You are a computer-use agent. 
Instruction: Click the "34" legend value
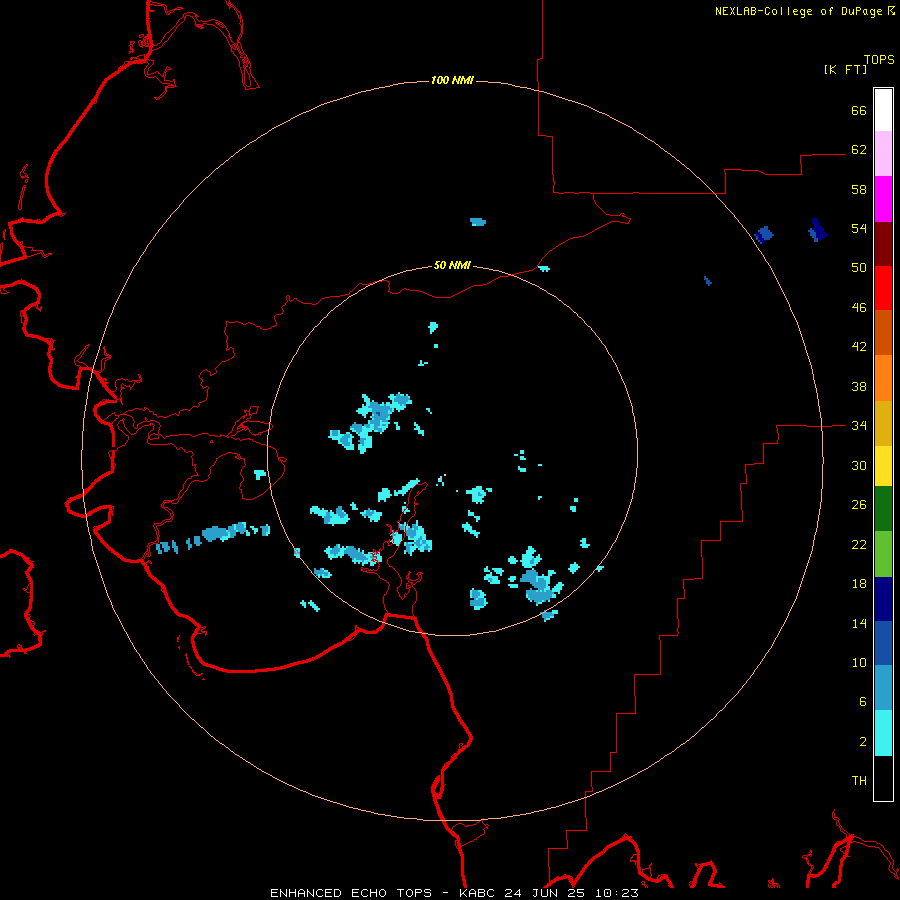pos(859,426)
